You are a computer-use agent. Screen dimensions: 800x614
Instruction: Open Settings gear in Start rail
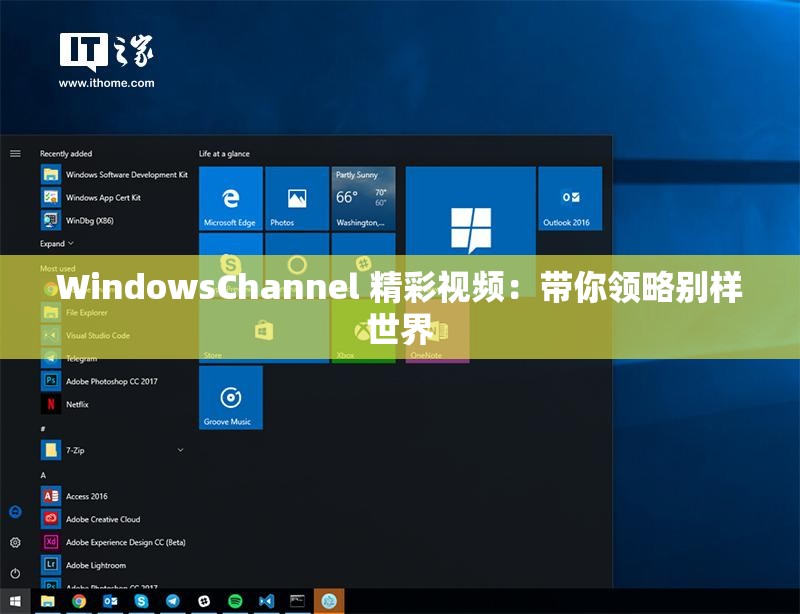click(x=15, y=543)
